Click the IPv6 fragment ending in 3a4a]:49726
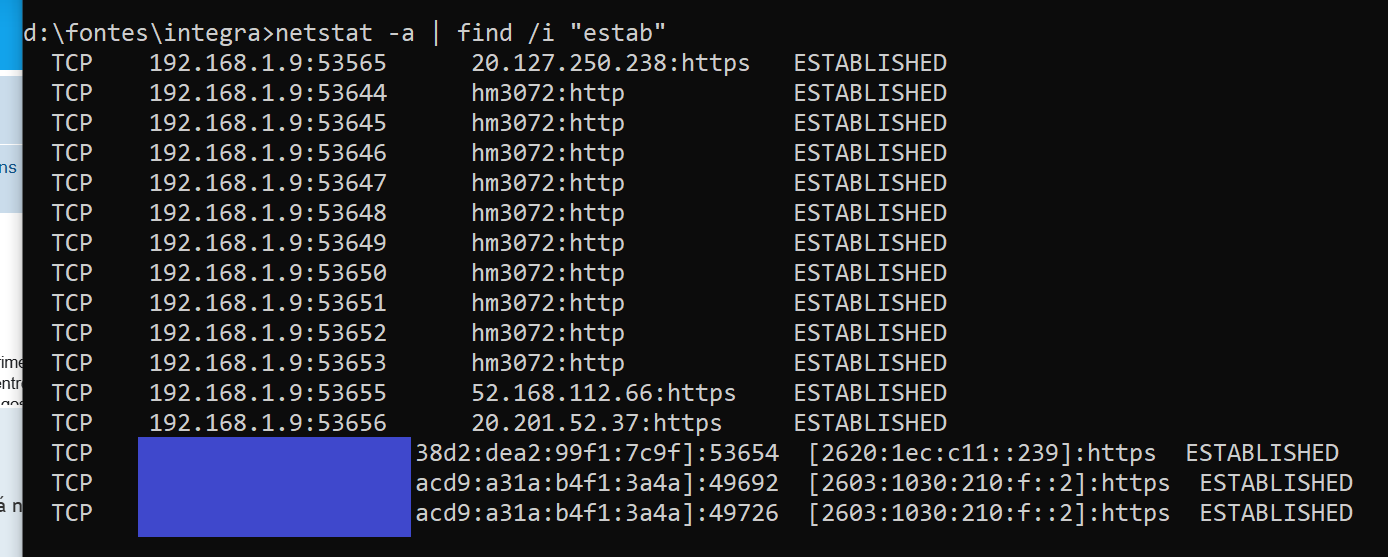 596,513
